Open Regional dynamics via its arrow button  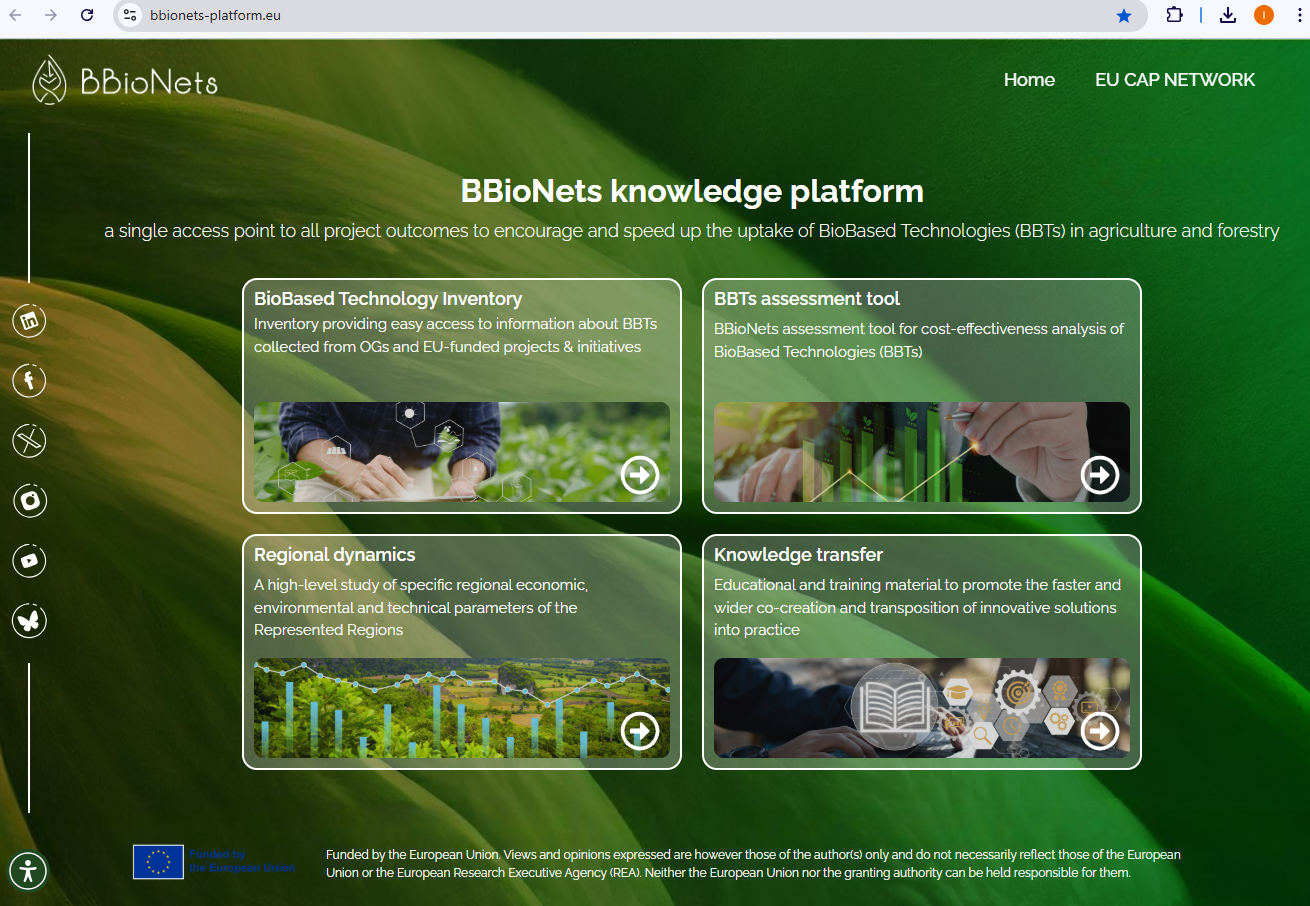click(x=640, y=731)
